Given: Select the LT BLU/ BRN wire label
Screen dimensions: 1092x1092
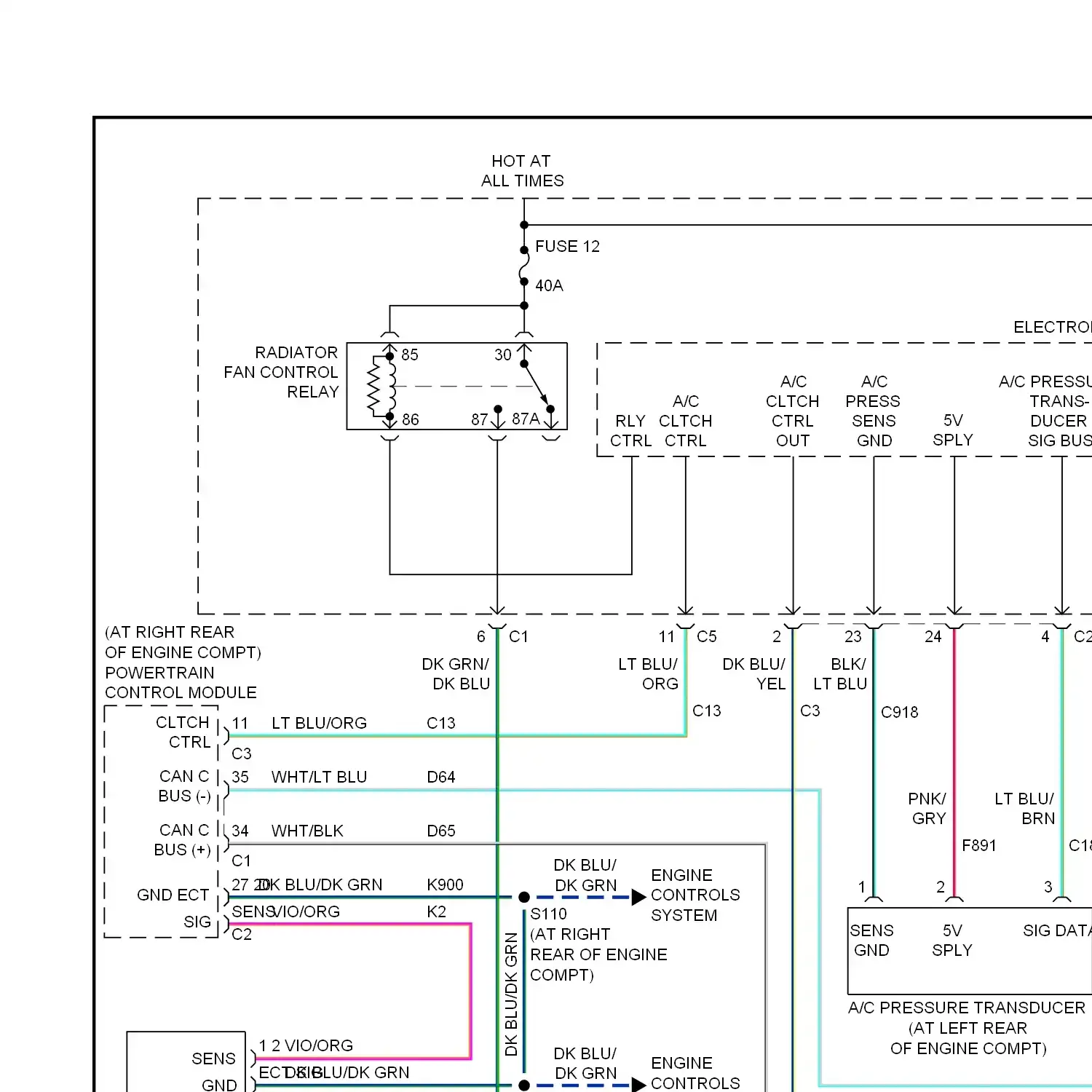Looking at the screenshot, I should [1024, 808].
